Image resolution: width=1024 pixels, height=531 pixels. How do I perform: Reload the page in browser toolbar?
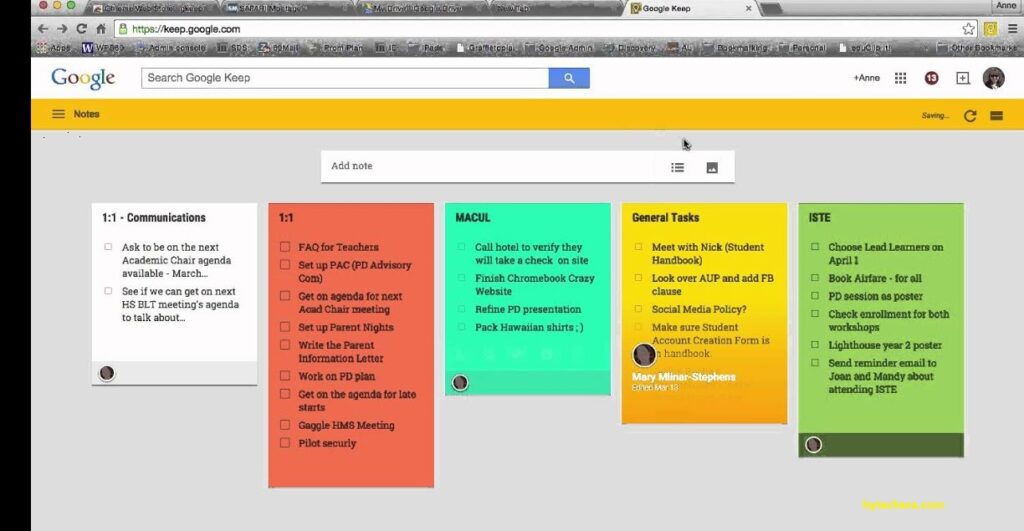click(x=82, y=29)
